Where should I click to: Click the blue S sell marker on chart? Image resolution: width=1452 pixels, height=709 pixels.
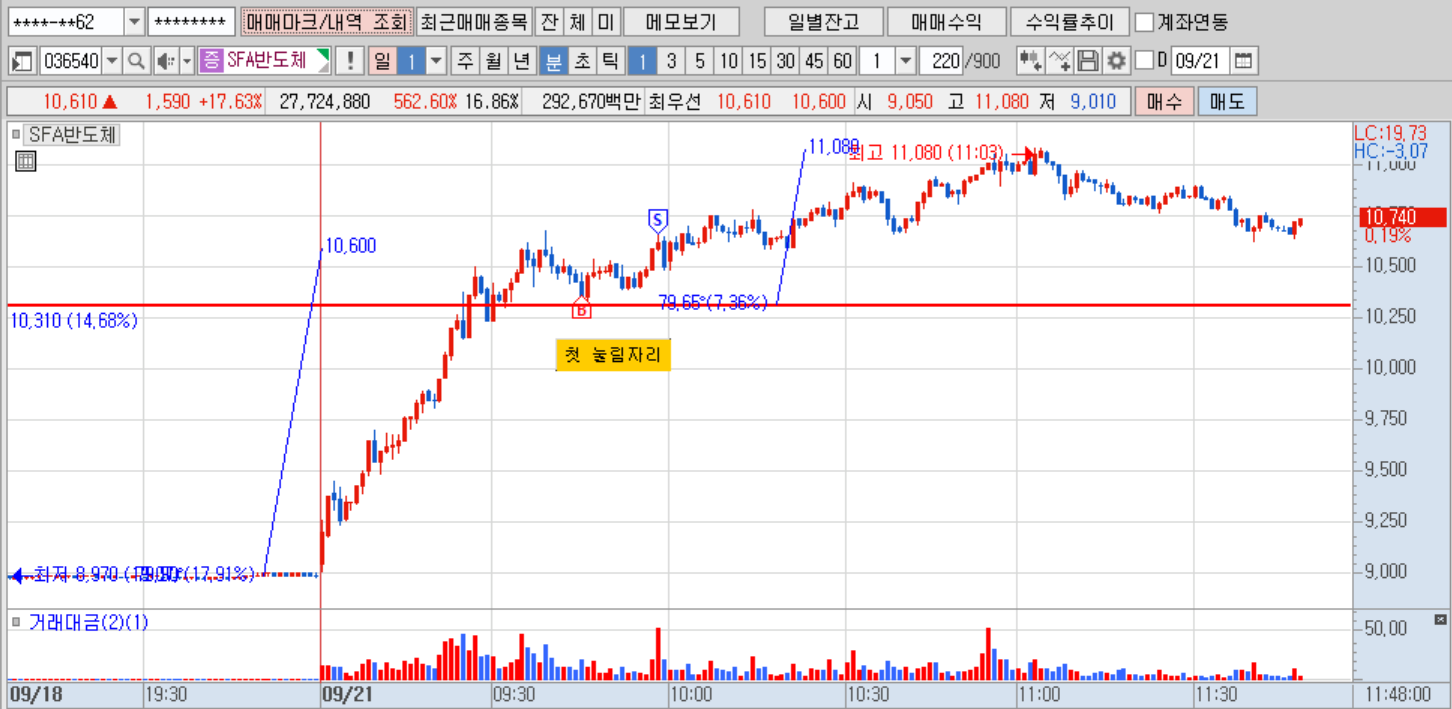(657, 219)
